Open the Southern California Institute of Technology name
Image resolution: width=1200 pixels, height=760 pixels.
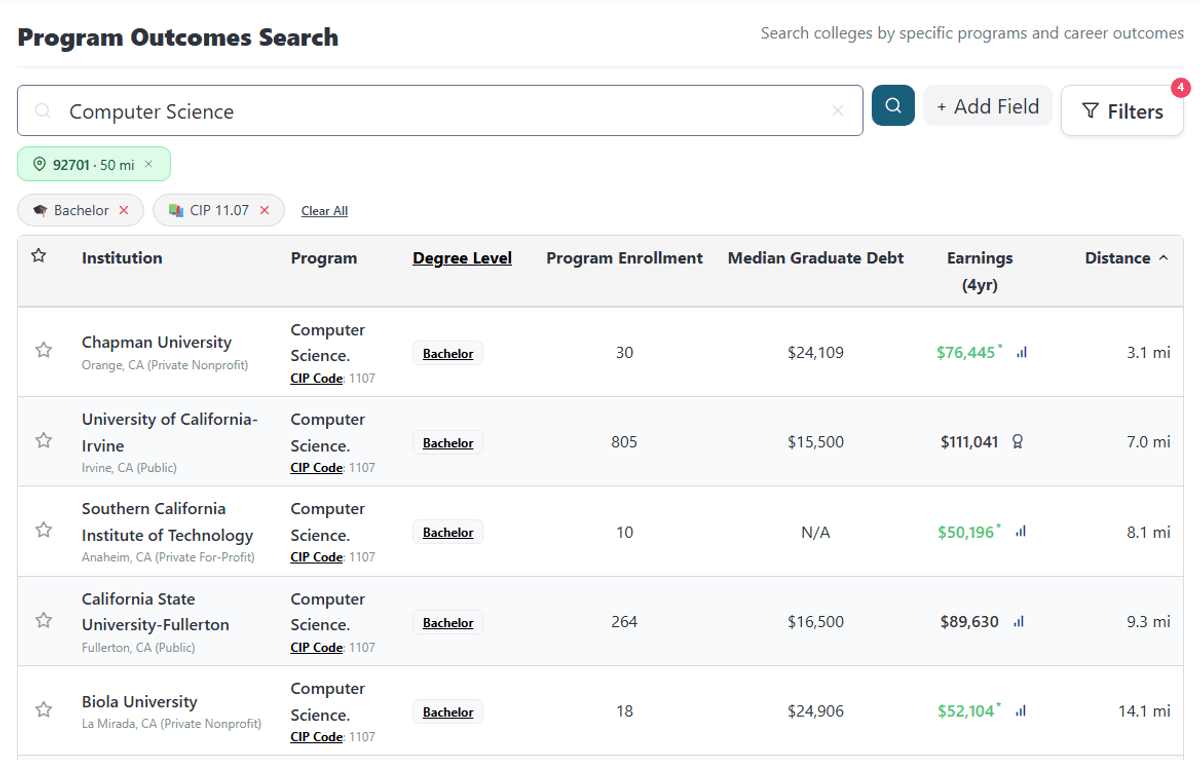click(x=168, y=522)
